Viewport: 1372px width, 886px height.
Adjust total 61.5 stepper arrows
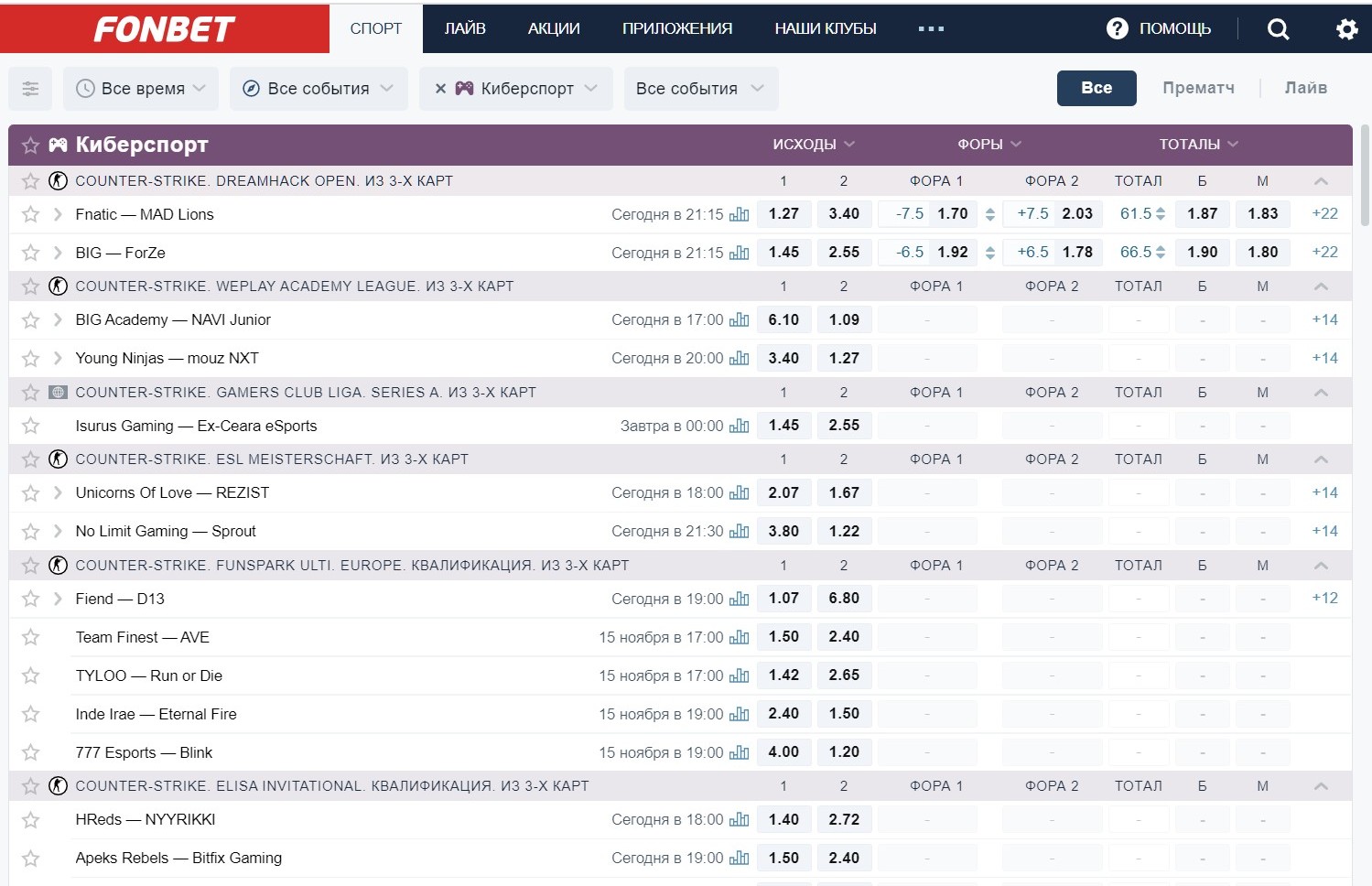pos(1161,214)
